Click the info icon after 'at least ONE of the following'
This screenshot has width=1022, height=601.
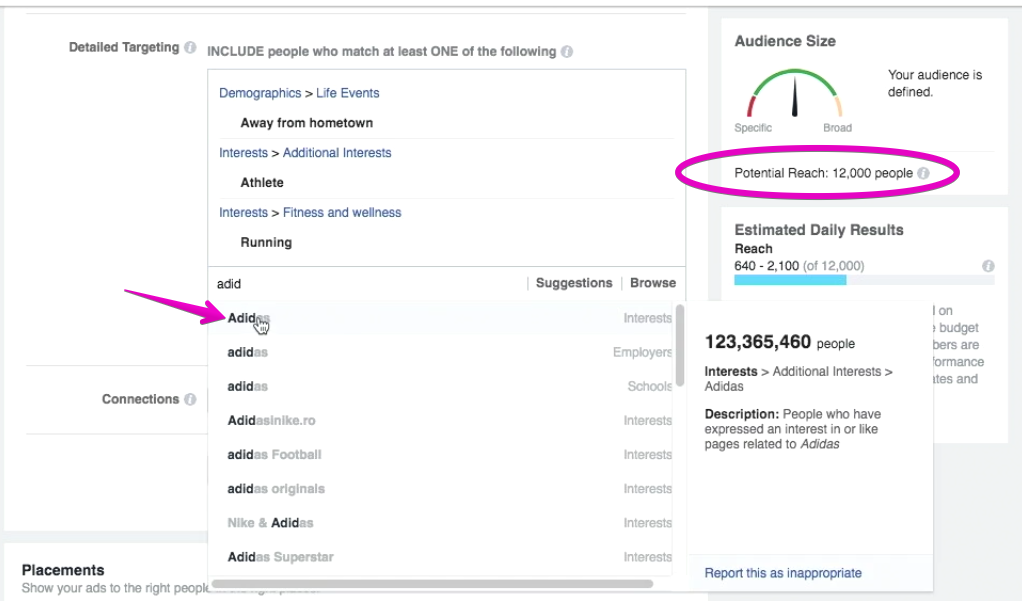pyautogui.click(x=567, y=51)
